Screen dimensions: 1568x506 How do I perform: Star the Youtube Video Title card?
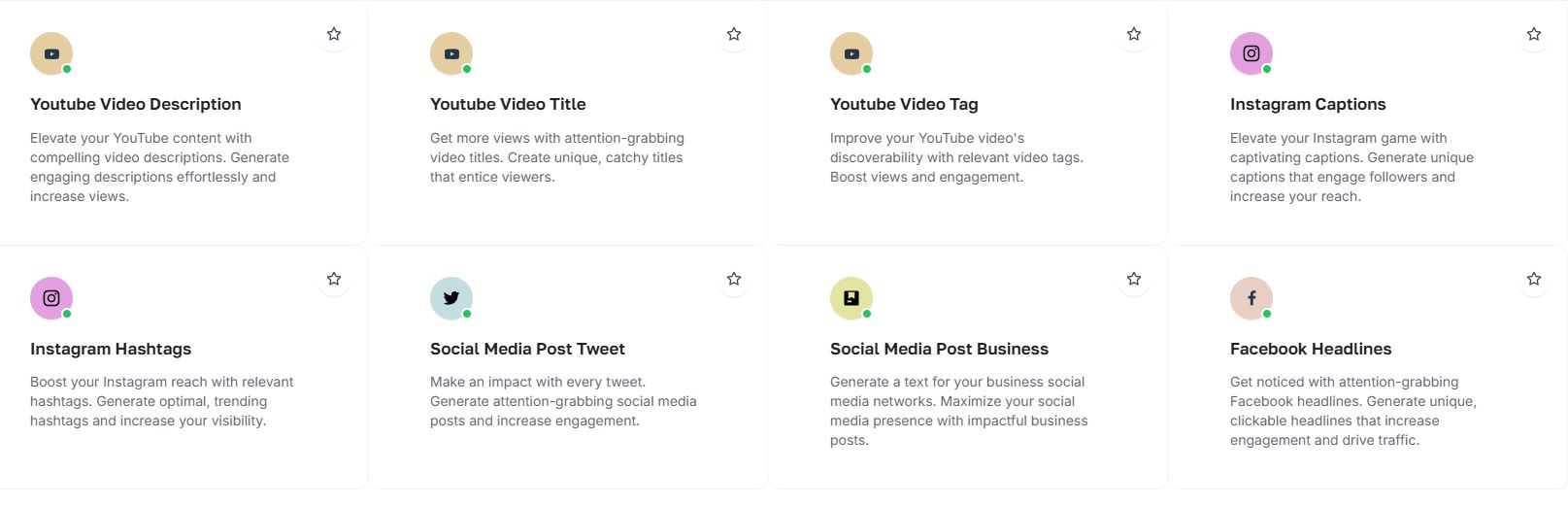pos(734,34)
